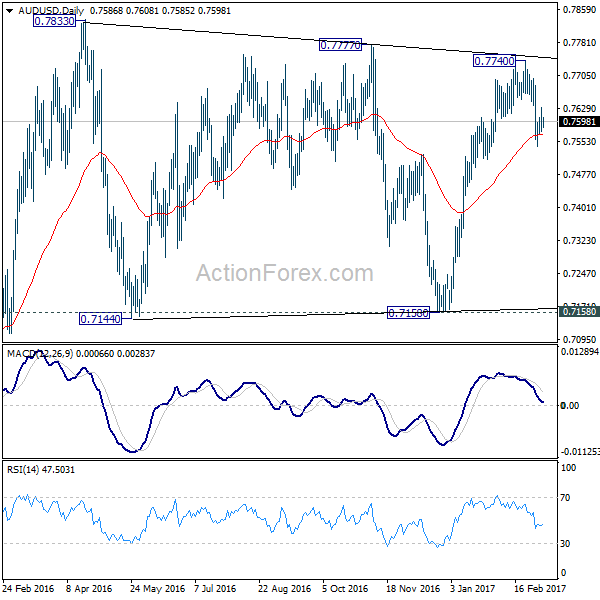Select the RSI(14) 47.5031 label
Viewport: 600px width, 600px height.
(41, 470)
